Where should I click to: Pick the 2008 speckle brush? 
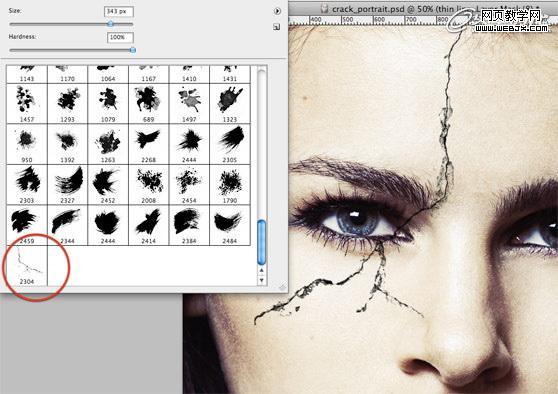[x=149, y=184]
